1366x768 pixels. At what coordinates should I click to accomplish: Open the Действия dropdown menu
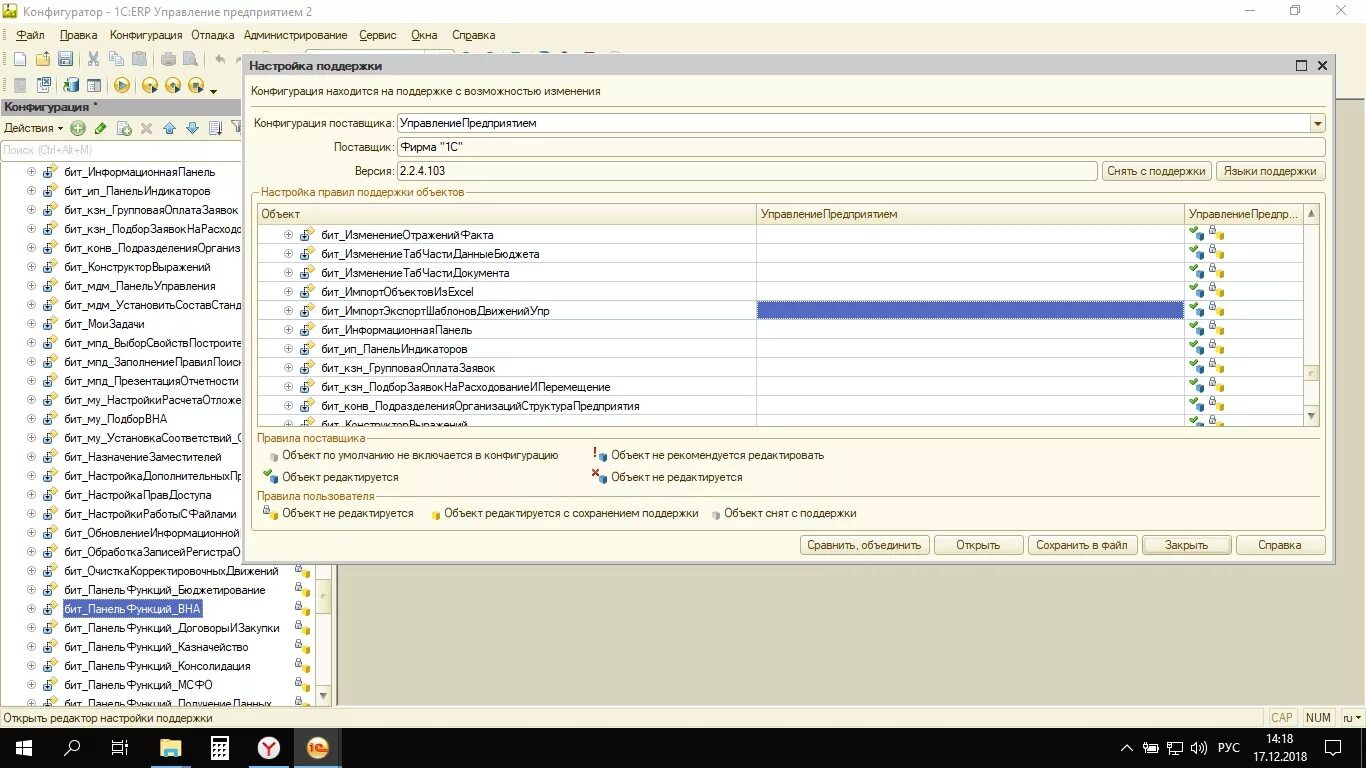(33, 128)
